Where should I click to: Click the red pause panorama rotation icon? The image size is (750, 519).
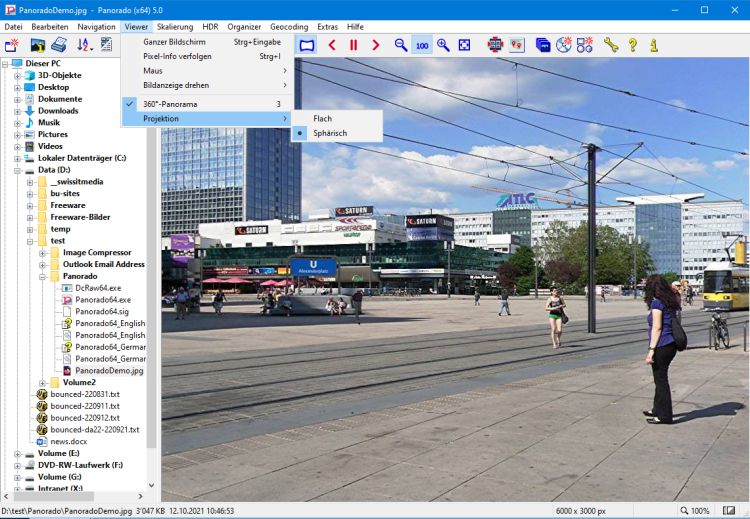tap(353, 45)
